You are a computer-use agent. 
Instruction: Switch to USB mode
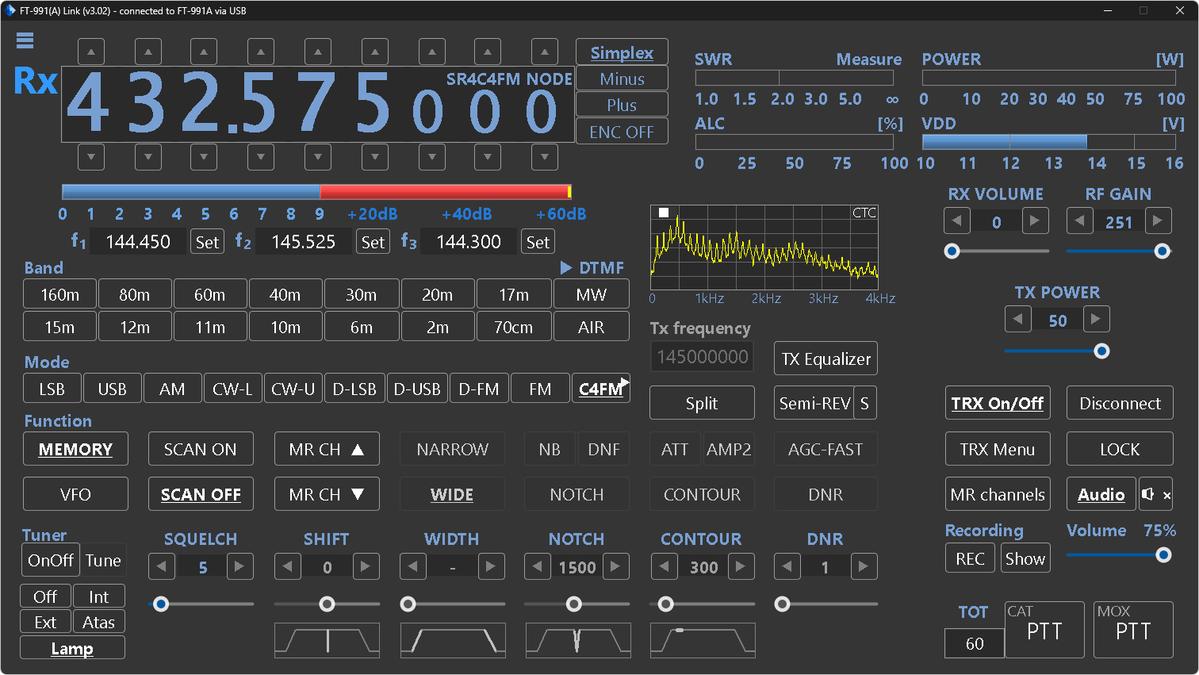tap(112, 389)
